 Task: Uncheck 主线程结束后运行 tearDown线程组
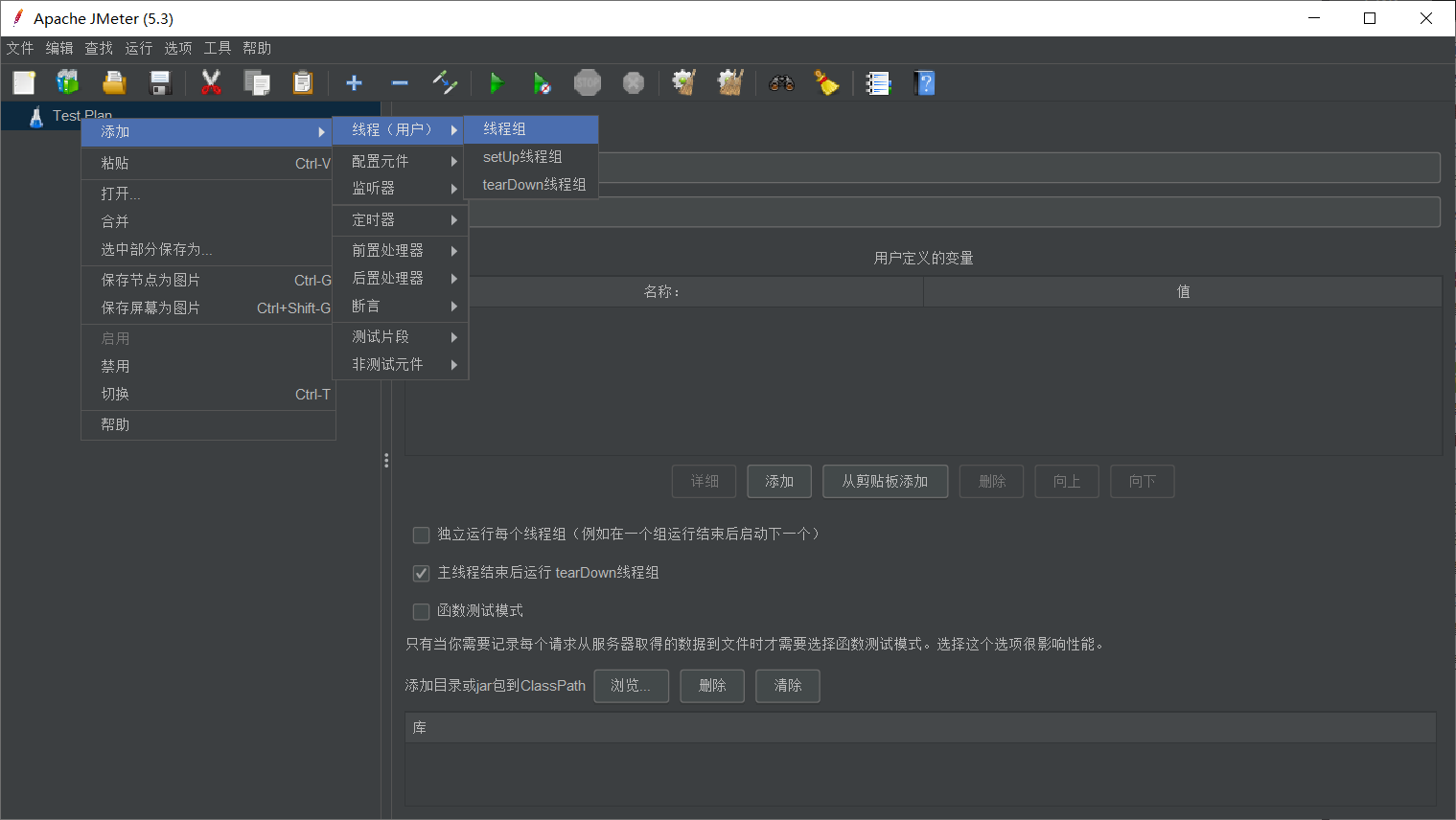pos(421,573)
